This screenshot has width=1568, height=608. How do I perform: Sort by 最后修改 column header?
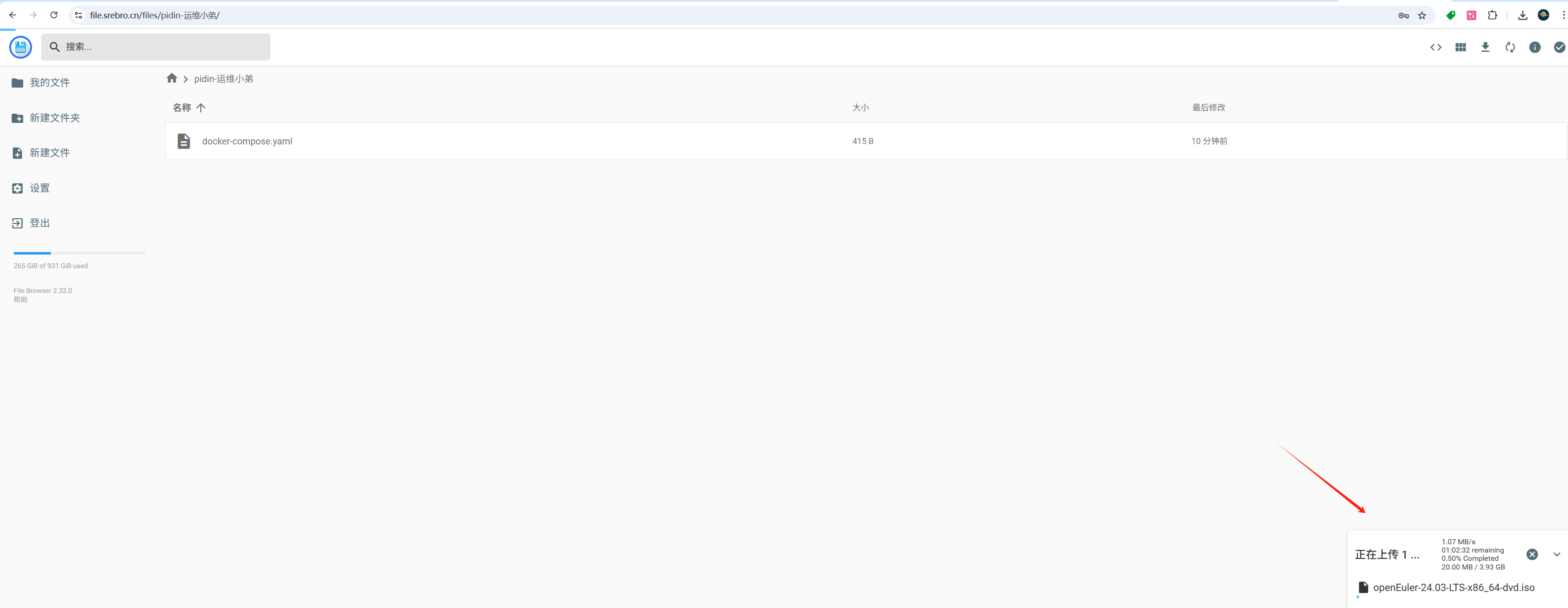[1208, 108]
